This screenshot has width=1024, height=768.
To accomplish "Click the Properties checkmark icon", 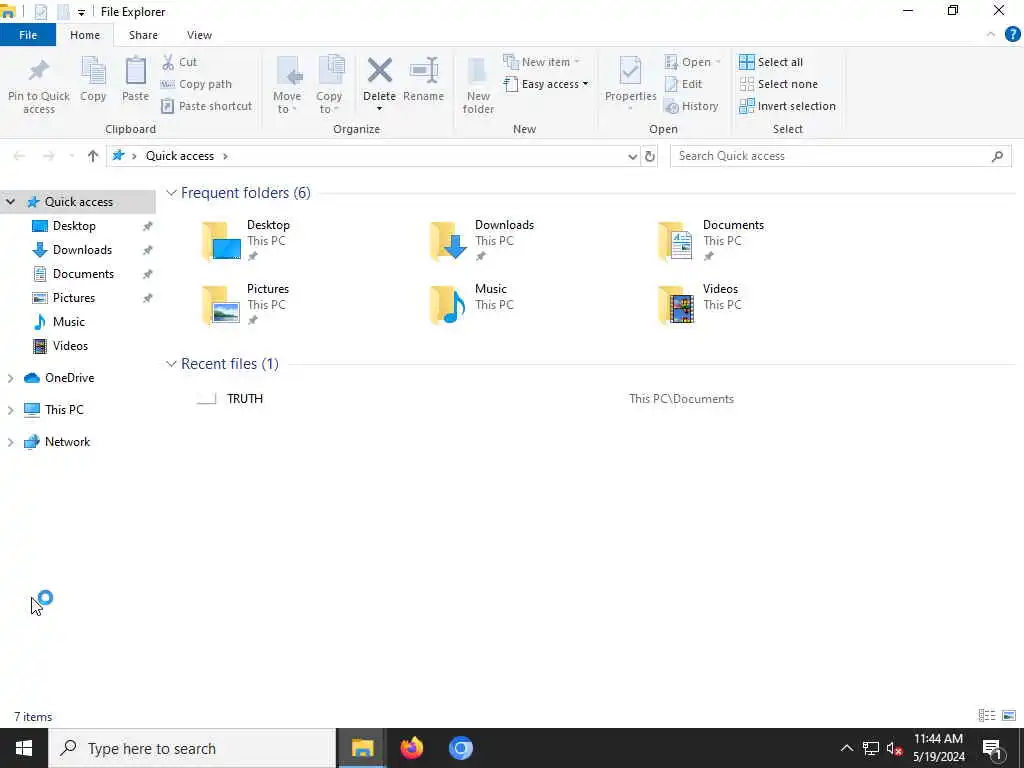I will click(x=630, y=71).
